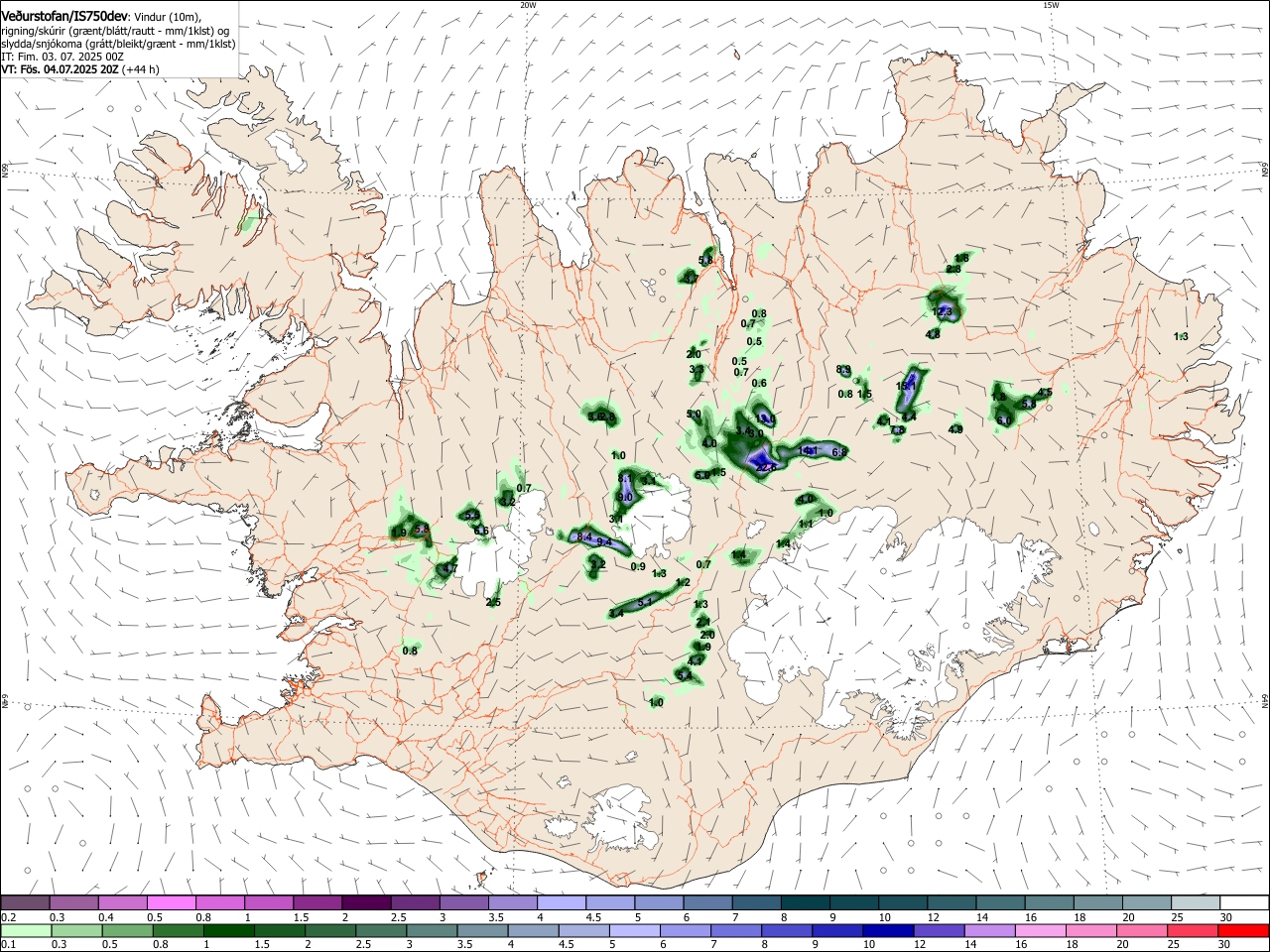Select the 0.3–0.4 mauve snow legend swatch

click(x=74, y=902)
